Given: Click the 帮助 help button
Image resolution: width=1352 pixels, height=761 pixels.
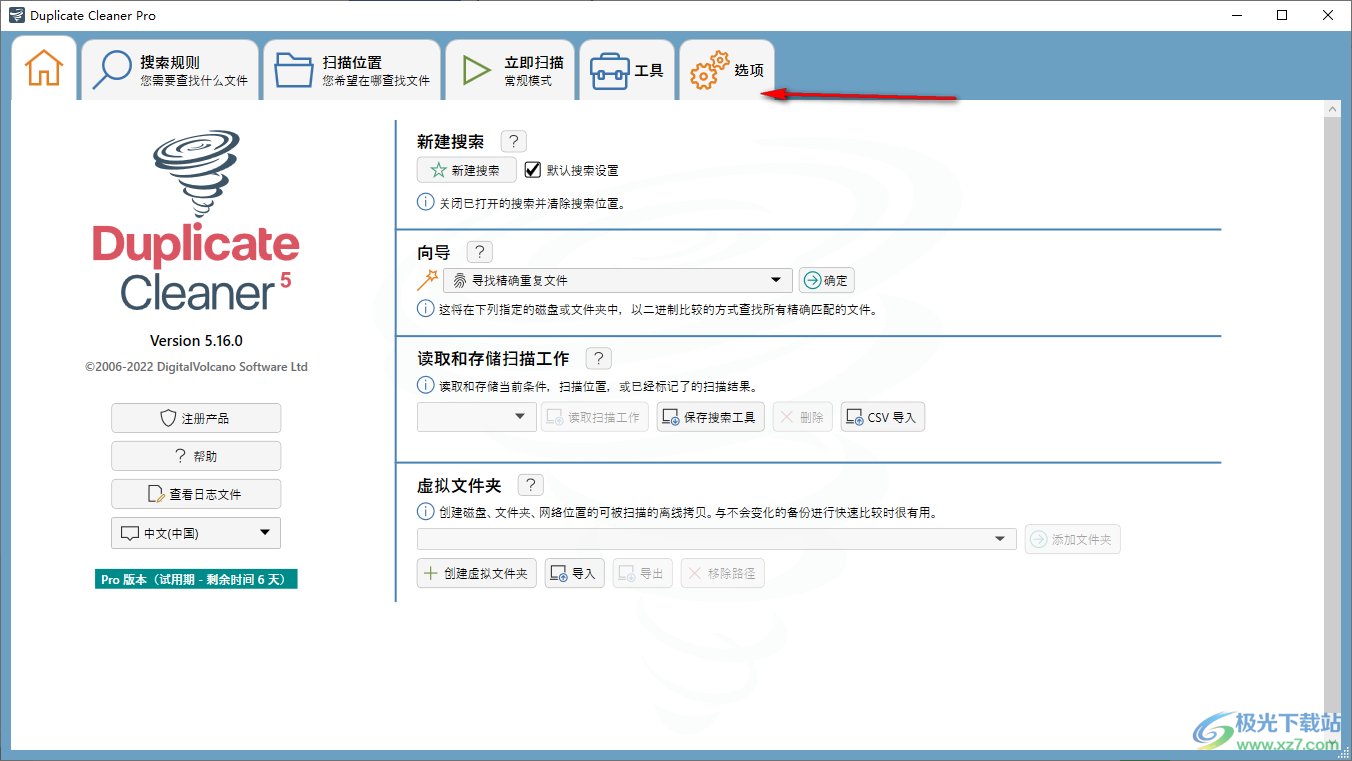Looking at the screenshot, I should click(x=196, y=456).
